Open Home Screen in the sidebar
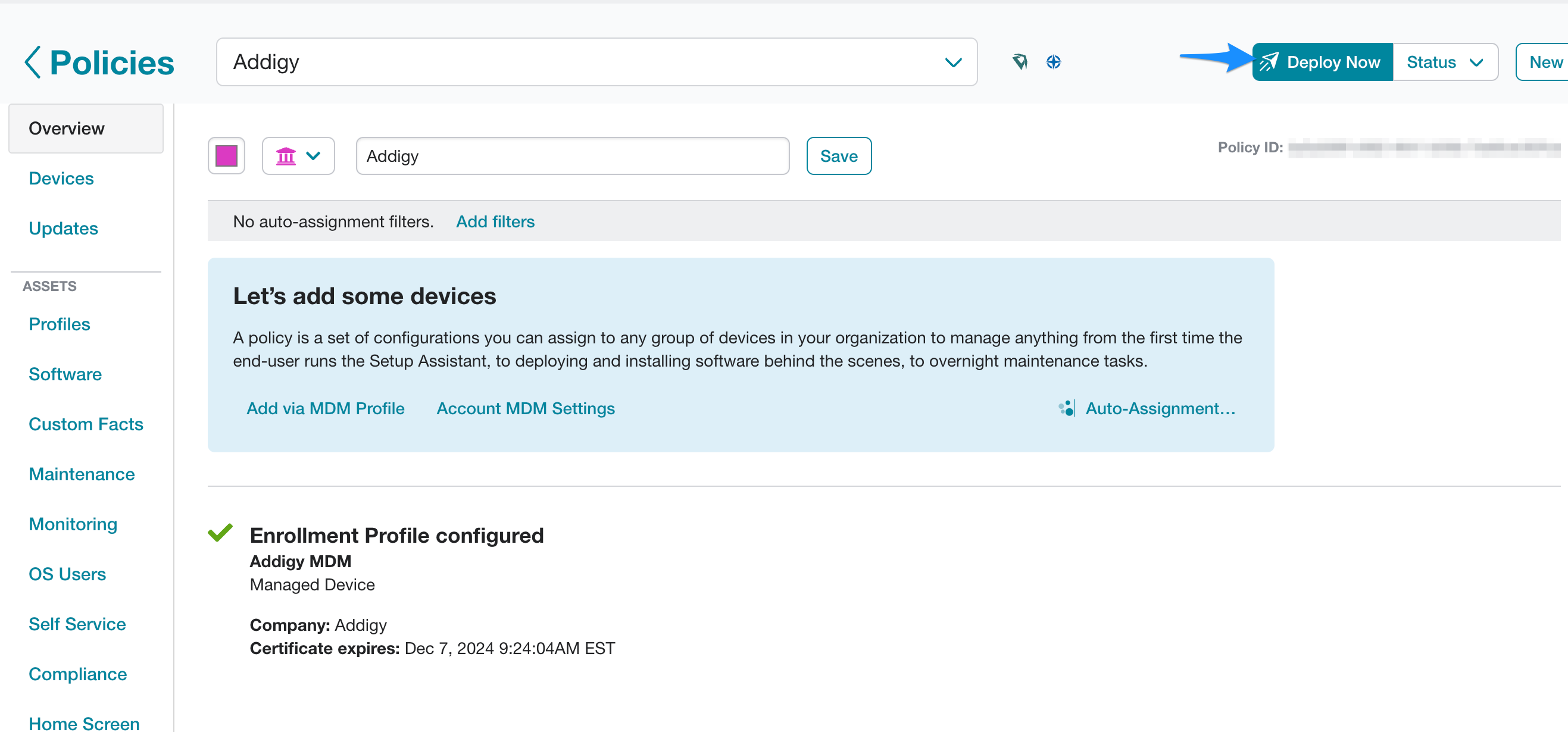This screenshot has height=732, width=1568. tap(84, 723)
